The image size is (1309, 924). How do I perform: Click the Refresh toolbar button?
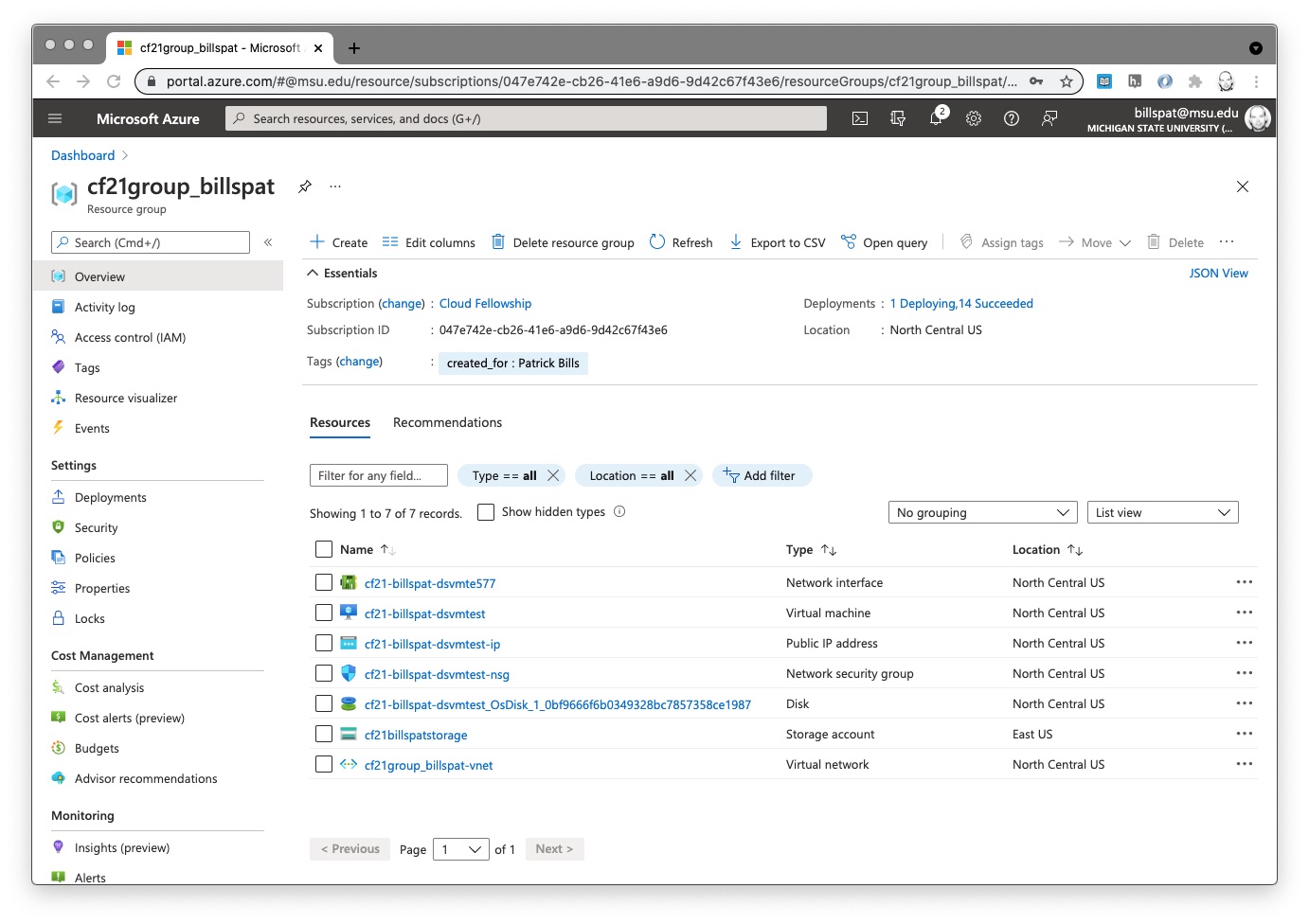point(681,242)
